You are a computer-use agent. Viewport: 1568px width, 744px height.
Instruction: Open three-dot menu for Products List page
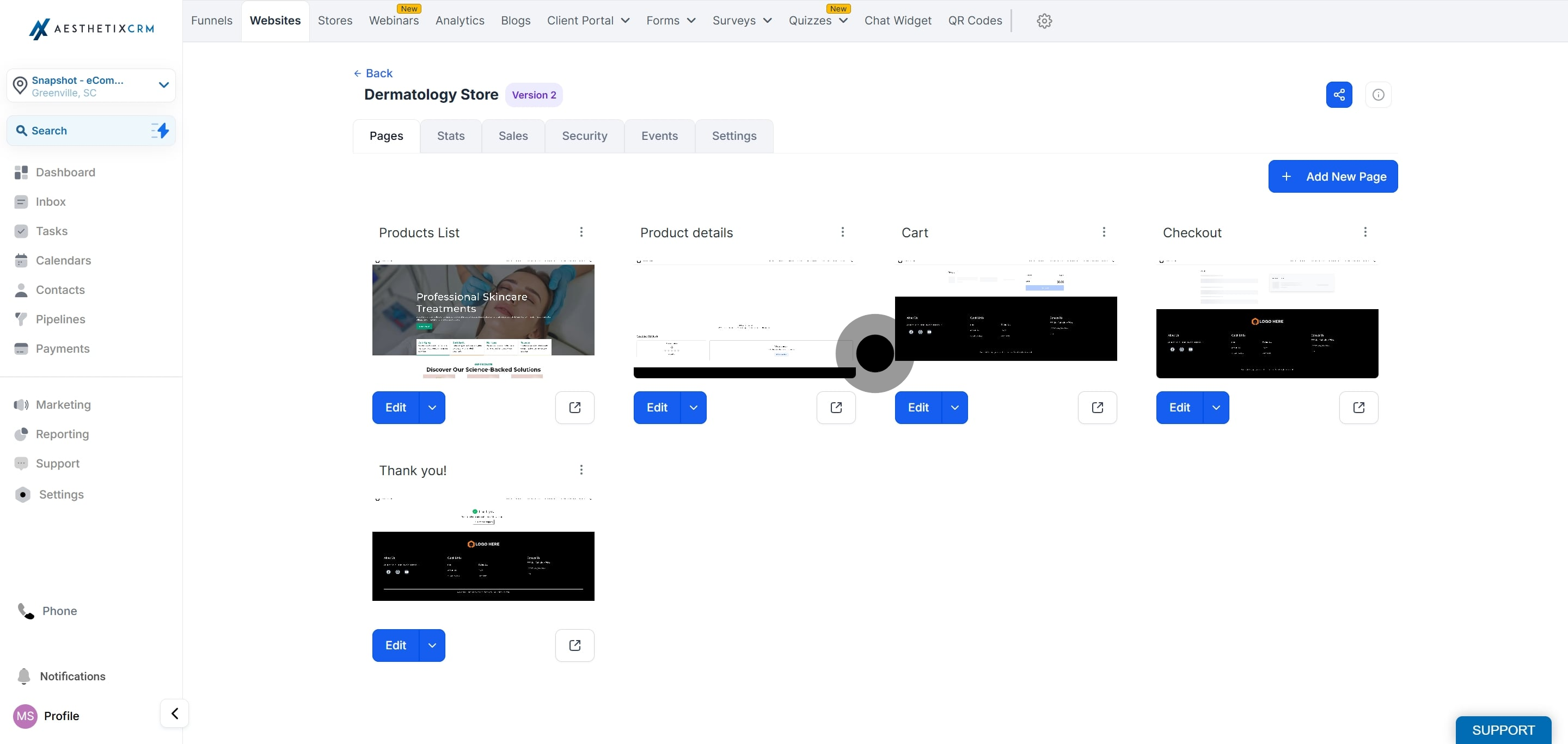tap(581, 232)
